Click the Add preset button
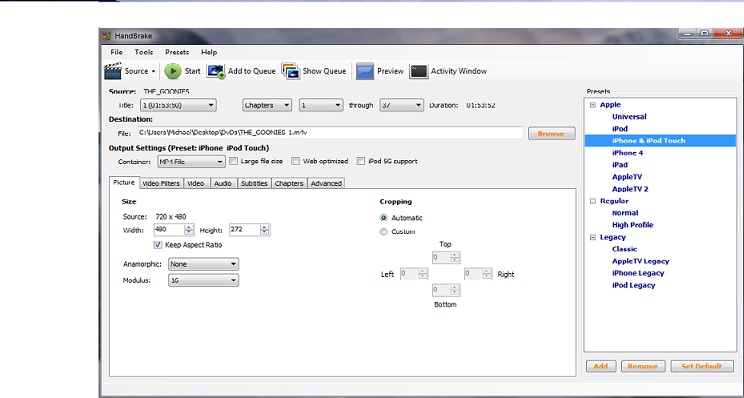Image resolution: width=744 pixels, height=398 pixels. (x=601, y=366)
